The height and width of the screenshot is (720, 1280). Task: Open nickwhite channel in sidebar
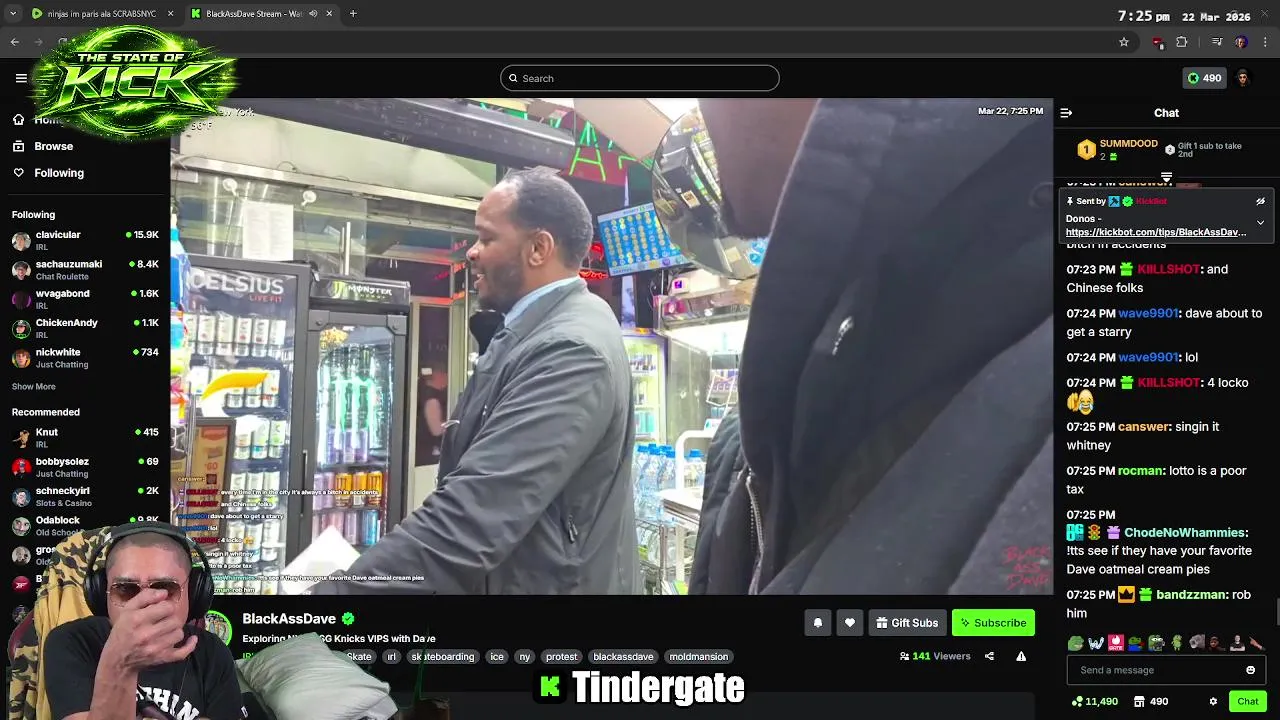(x=85, y=358)
